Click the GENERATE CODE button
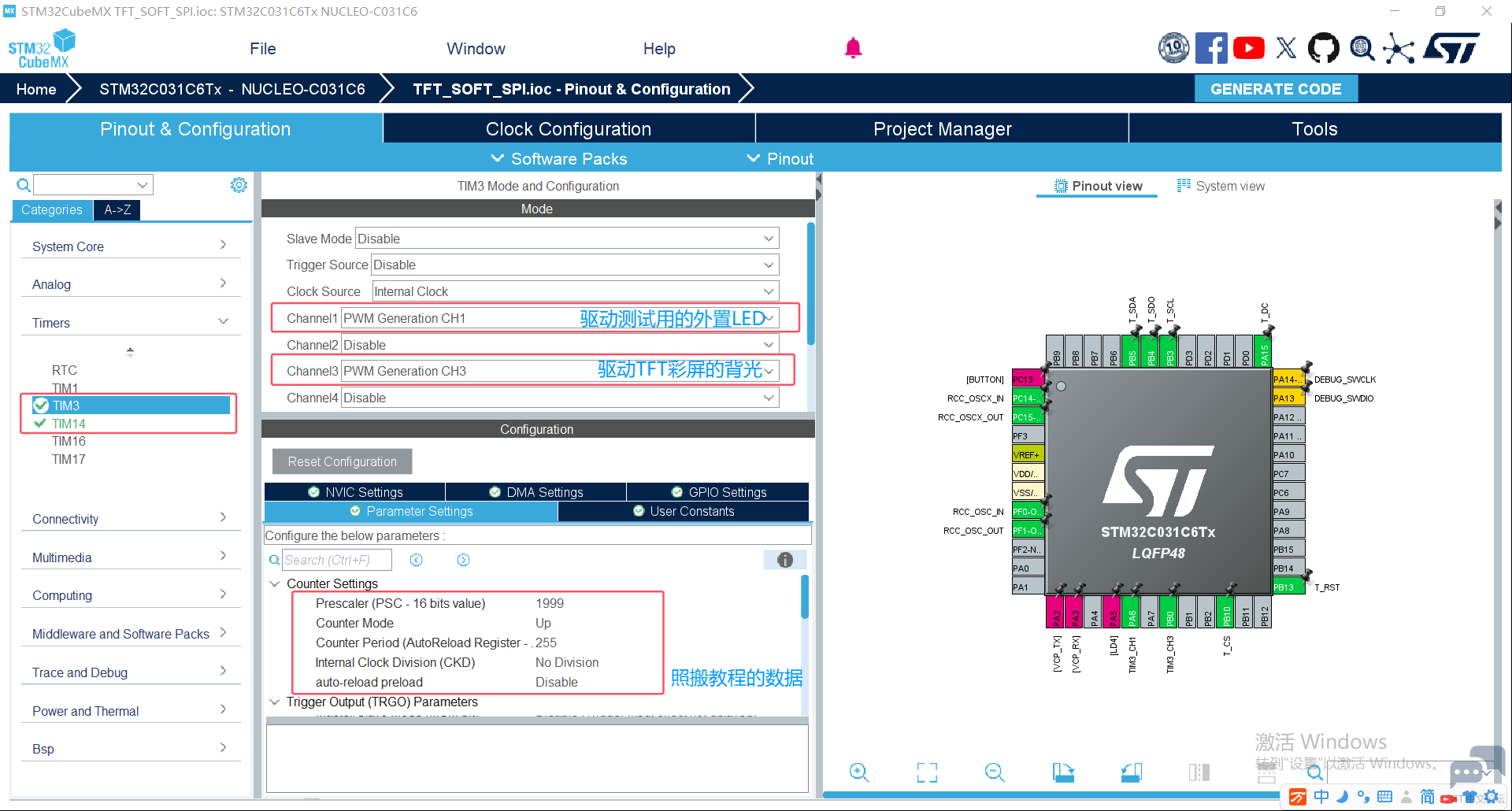This screenshot has height=811, width=1512. (1276, 89)
